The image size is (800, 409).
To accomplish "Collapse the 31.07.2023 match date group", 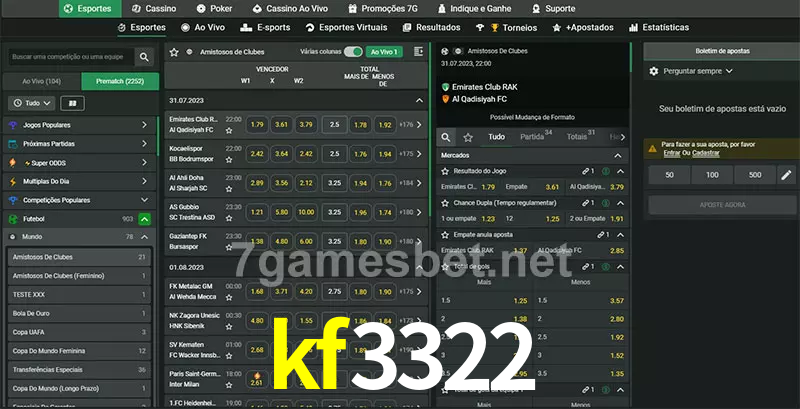I will 419,101.
